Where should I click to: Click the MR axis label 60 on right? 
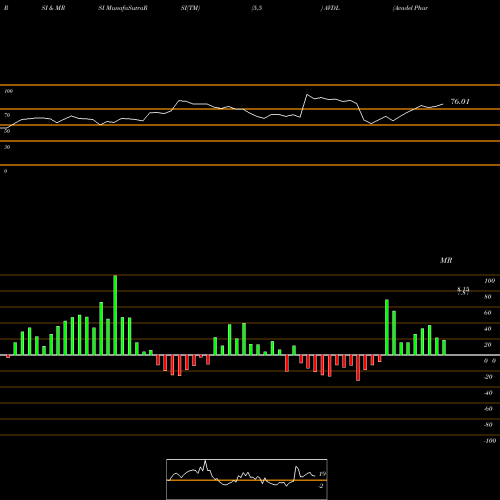tap(488, 313)
